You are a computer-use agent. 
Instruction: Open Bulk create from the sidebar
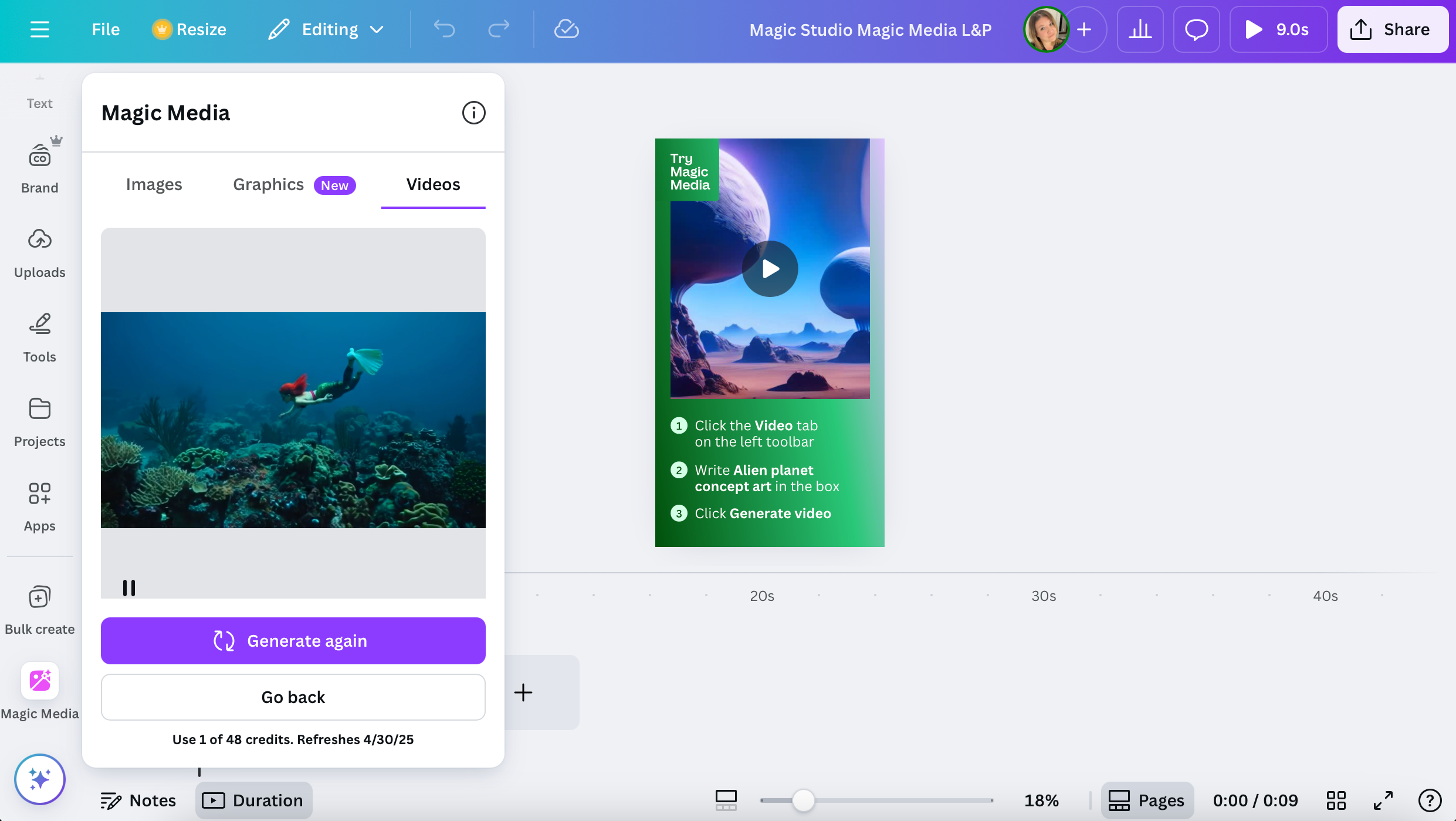(x=39, y=609)
